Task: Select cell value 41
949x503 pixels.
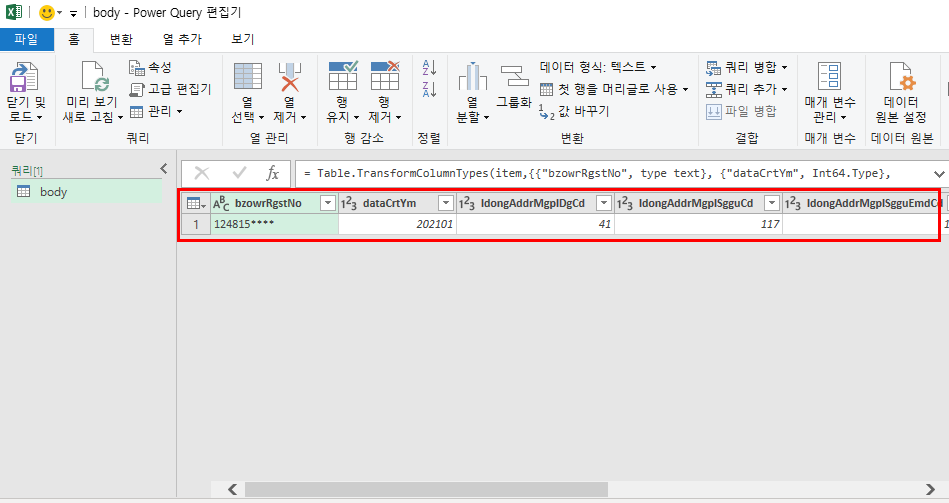Action: coord(536,224)
